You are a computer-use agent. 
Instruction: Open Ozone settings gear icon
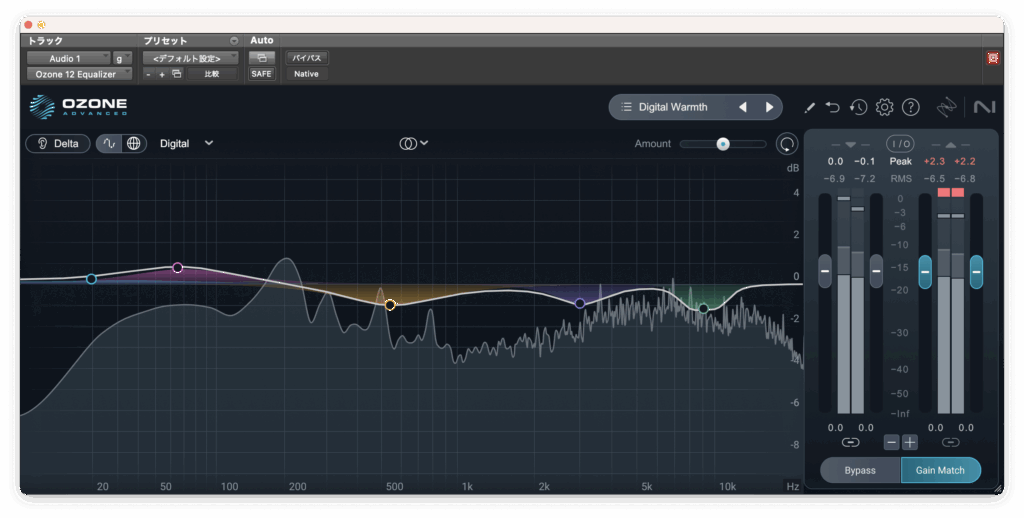[884, 107]
